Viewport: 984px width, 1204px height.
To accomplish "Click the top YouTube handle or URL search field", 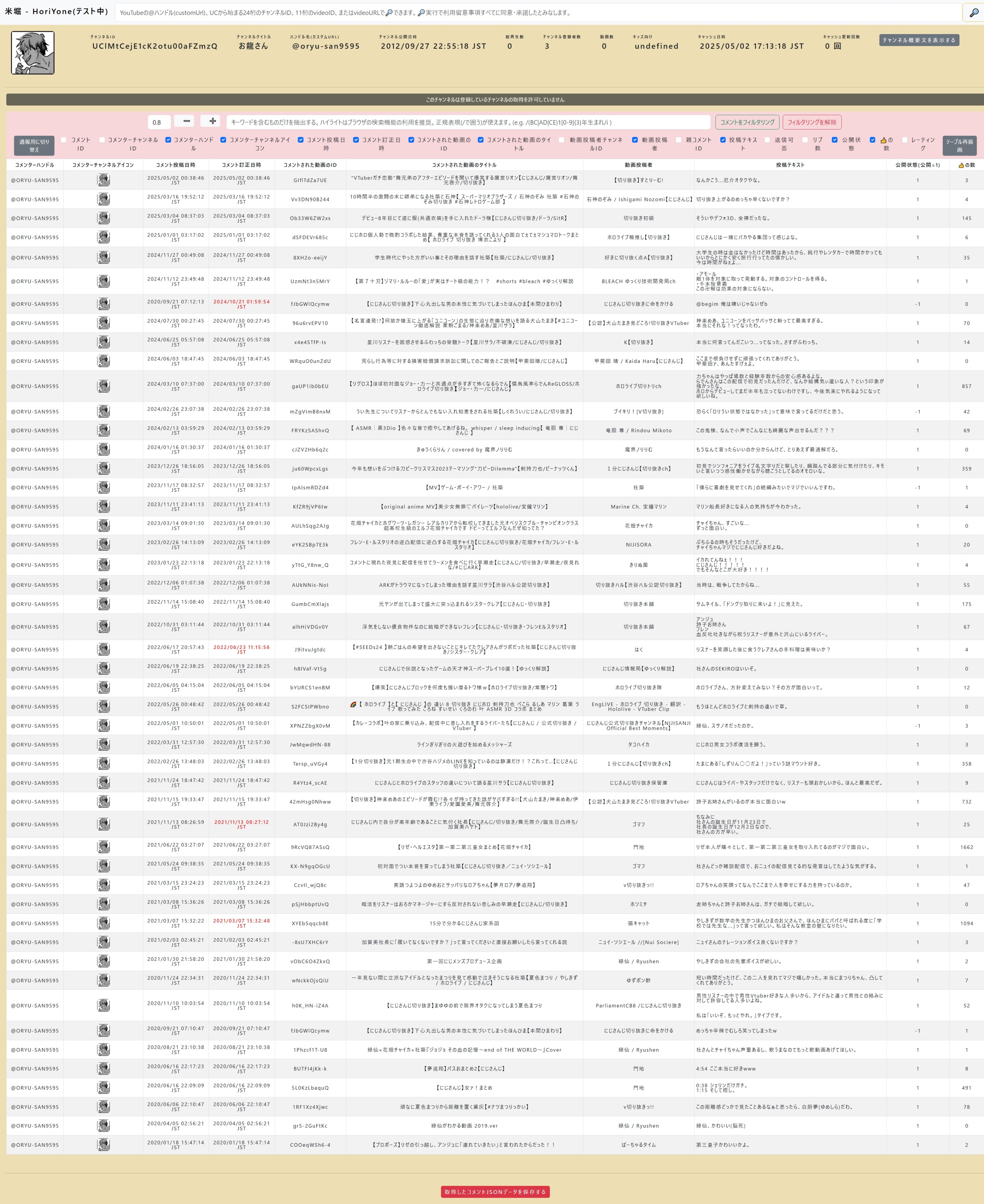I will pyautogui.click(x=538, y=13).
